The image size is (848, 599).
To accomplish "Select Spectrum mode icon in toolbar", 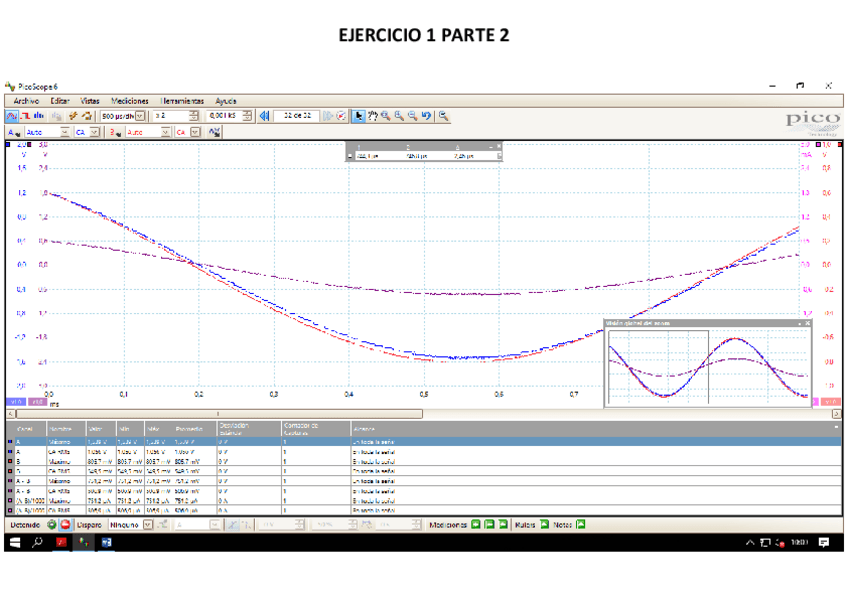I will pyautogui.click(x=37, y=116).
